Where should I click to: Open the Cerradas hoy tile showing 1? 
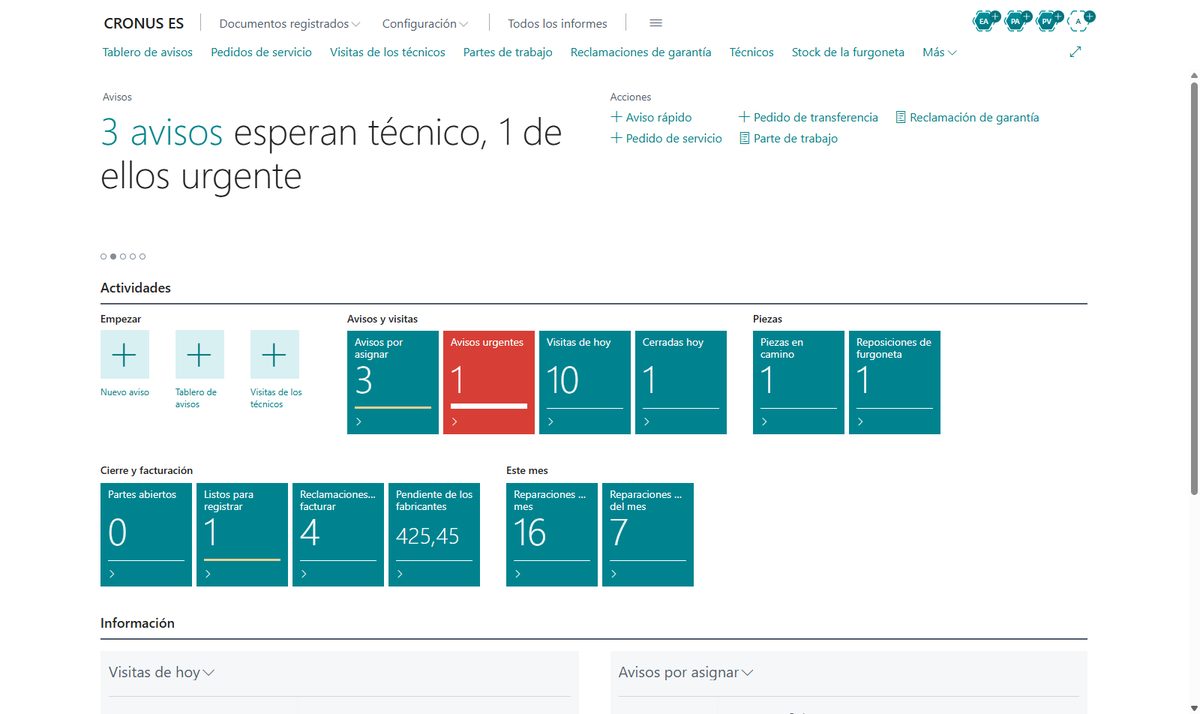click(681, 382)
